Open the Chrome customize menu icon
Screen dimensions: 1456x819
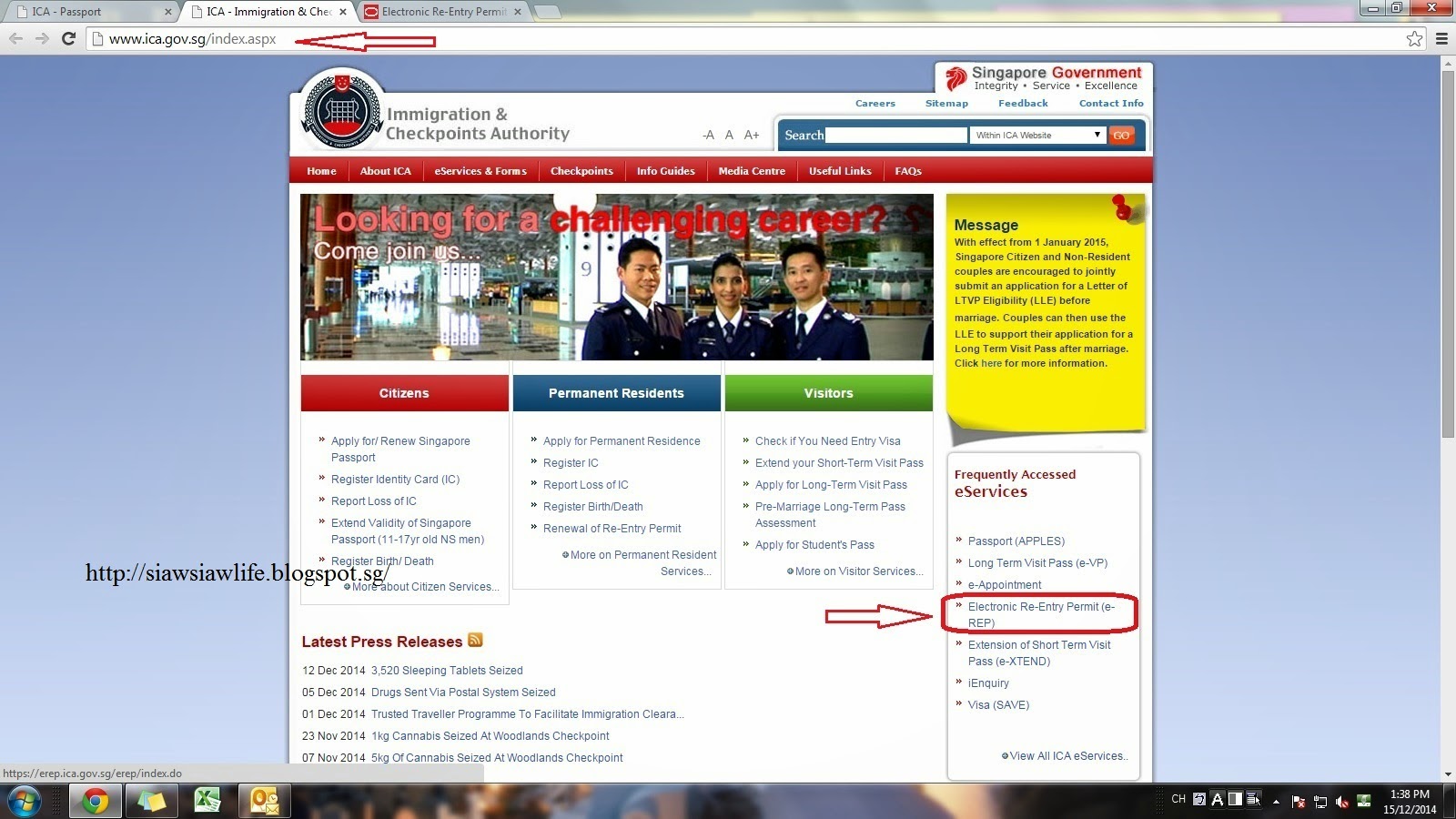point(1441,39)
